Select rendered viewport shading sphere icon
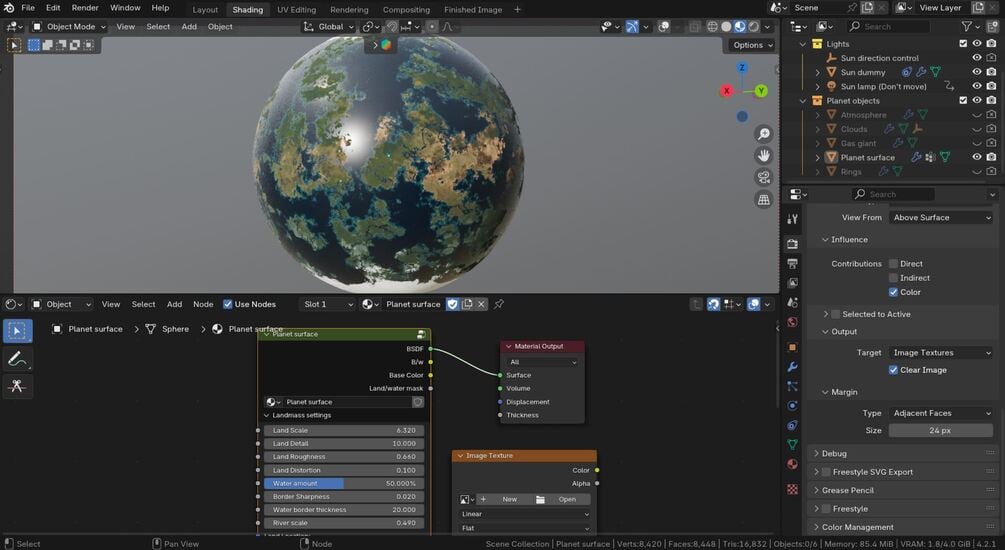 click(754, 26)
